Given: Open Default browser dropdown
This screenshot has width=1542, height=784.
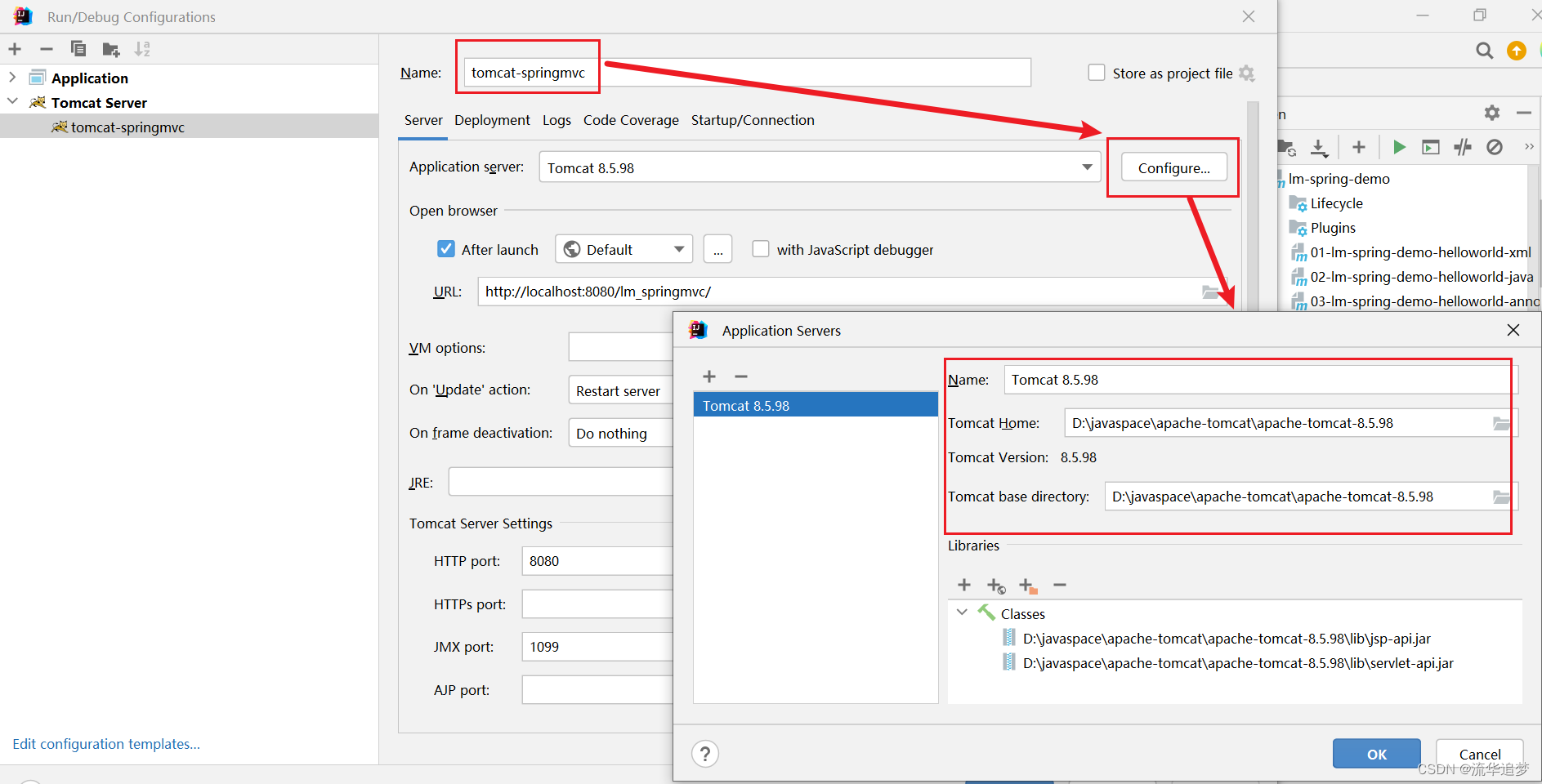Looking at the screenshot, I should pyautogui.click(x=624, y=249).
